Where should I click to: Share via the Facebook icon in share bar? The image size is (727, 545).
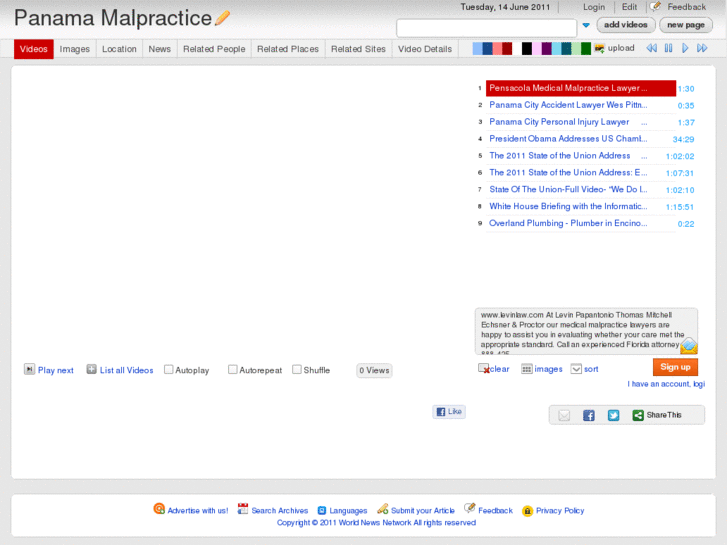(588, 415)
